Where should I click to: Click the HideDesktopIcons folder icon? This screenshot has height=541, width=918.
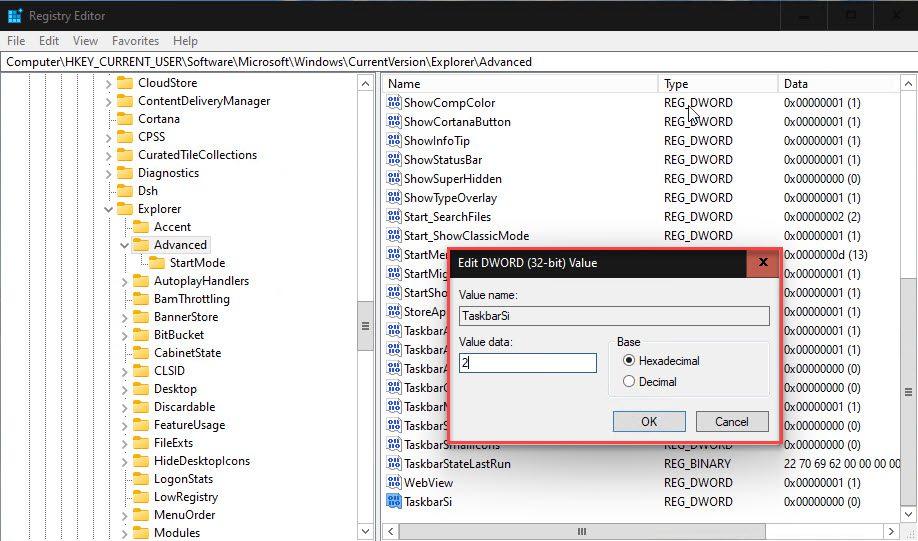(x=141, y=461)
